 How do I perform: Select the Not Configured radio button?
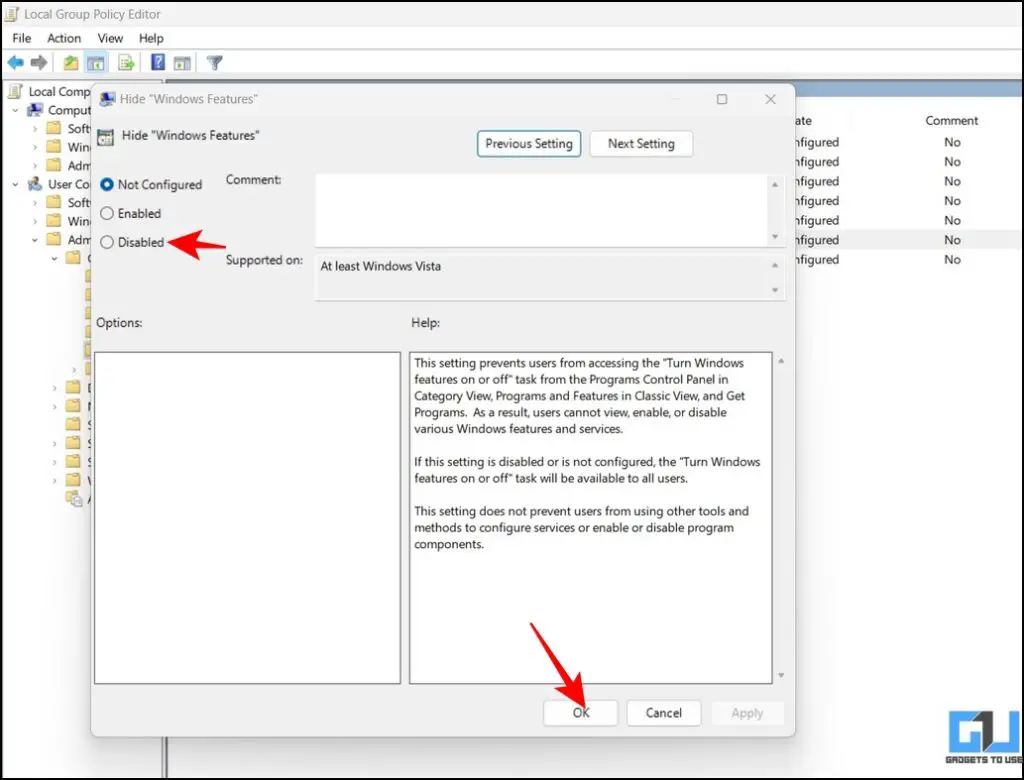[x=108, y=184]
